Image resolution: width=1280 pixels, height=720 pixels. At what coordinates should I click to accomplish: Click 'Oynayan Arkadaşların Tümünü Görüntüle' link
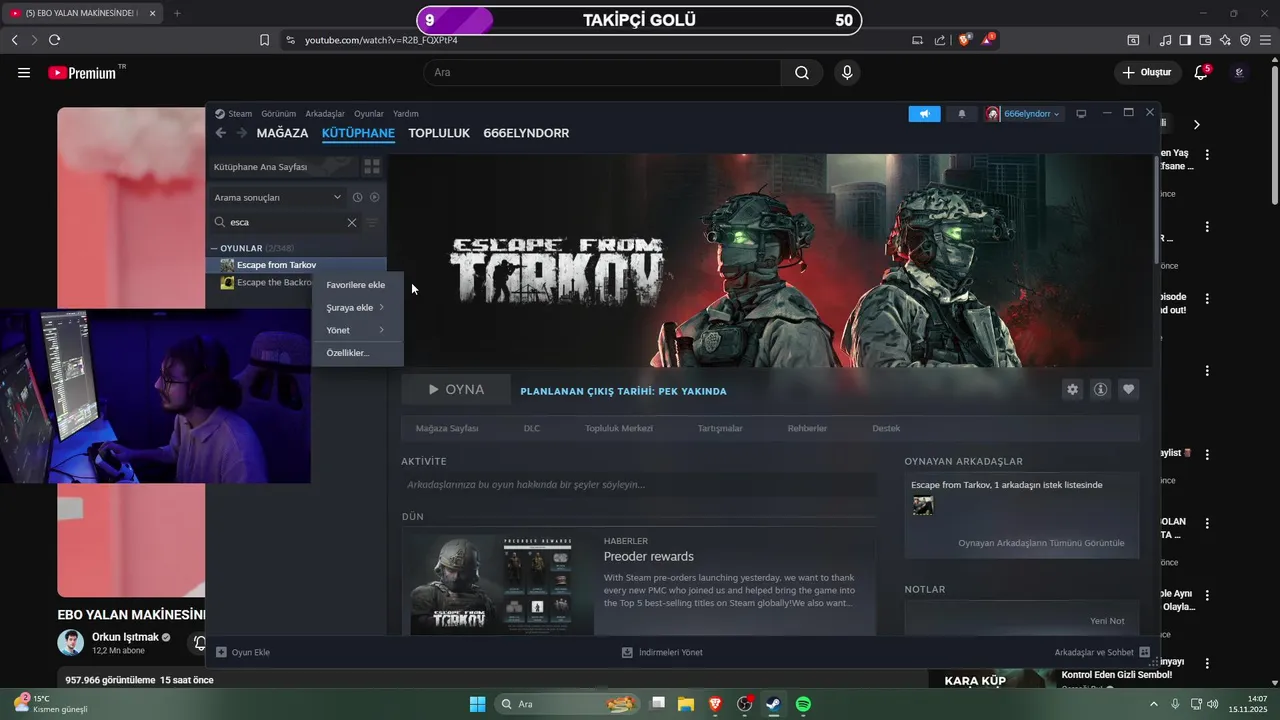point(1041,543)
